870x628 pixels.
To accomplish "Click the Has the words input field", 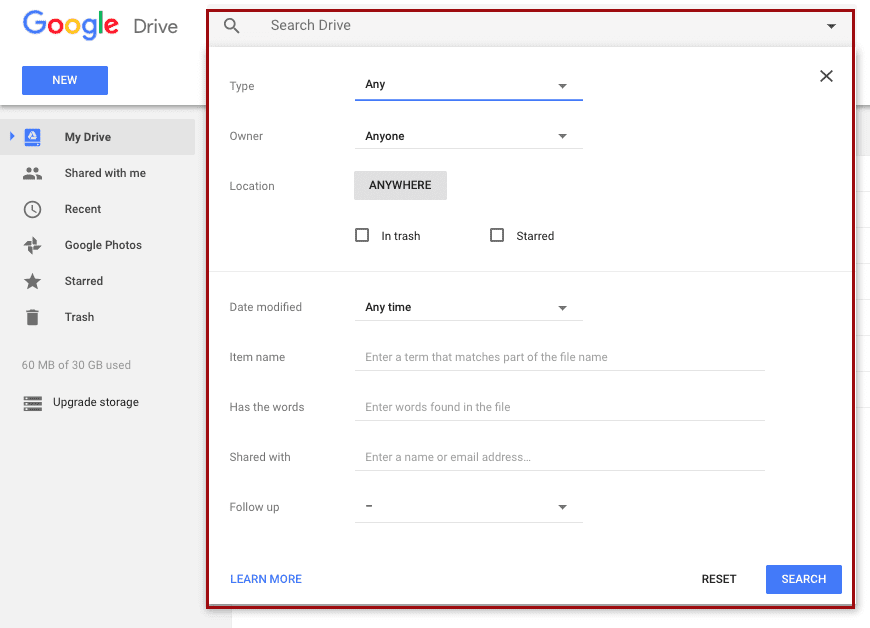I will click(560, 407).
